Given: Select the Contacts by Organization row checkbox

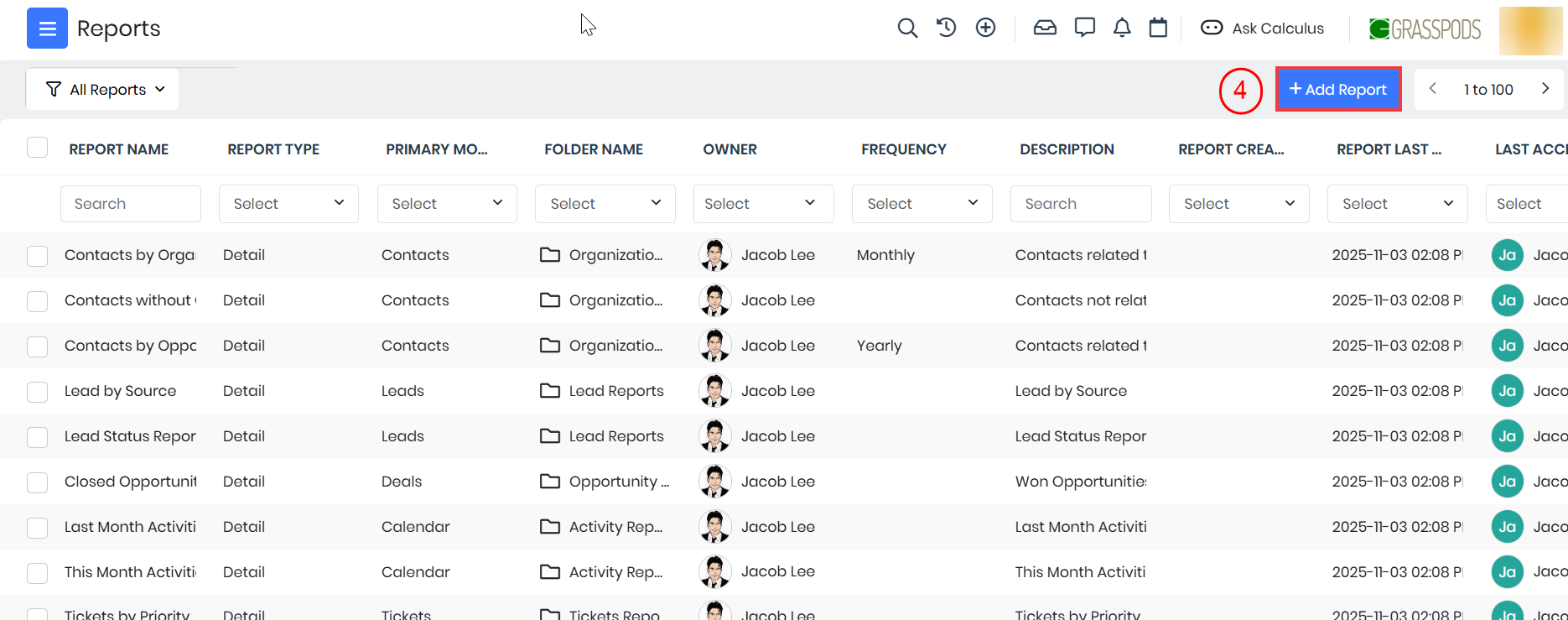Looking at the screenshot, I should pos(37,256).
